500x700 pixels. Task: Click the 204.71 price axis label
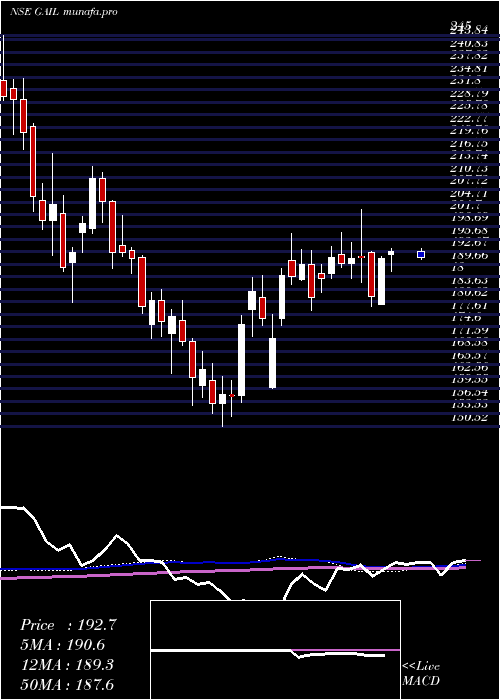click(x=469, y=194)
